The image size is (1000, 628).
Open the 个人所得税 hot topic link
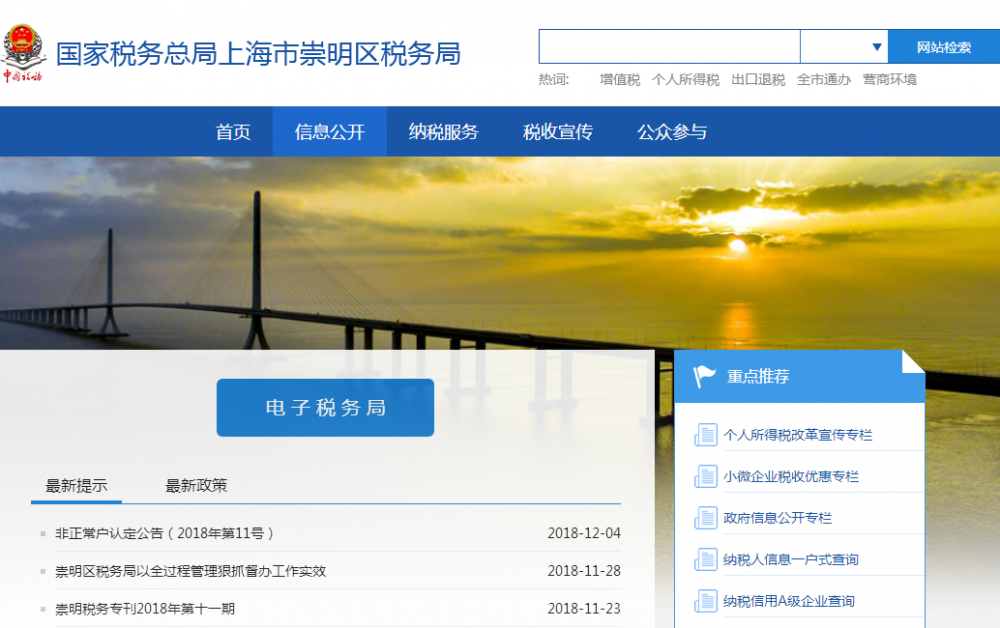tap(687, 78)
